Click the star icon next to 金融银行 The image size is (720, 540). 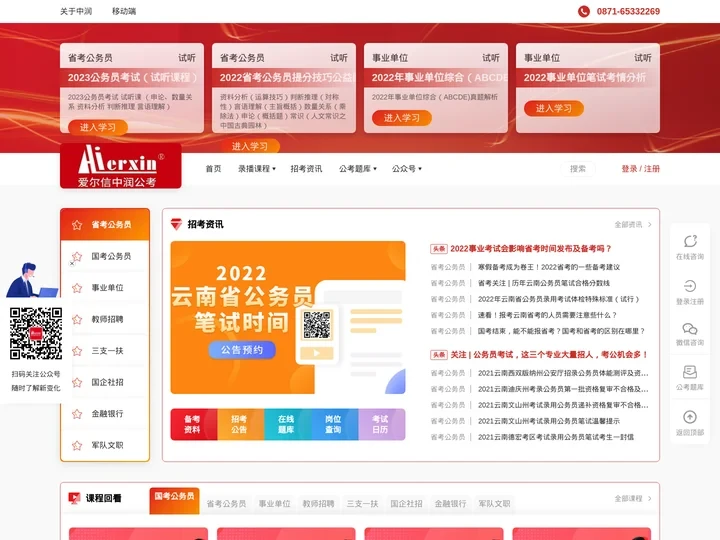click(77, 414)
